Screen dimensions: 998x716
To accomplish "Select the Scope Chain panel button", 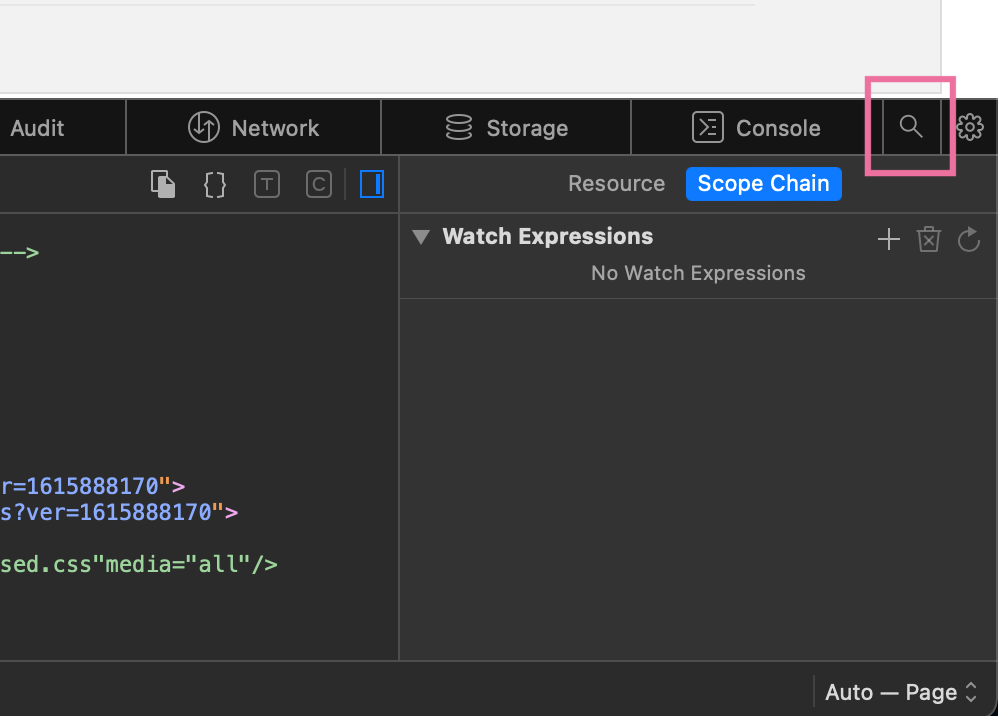I will click(763, 184).
